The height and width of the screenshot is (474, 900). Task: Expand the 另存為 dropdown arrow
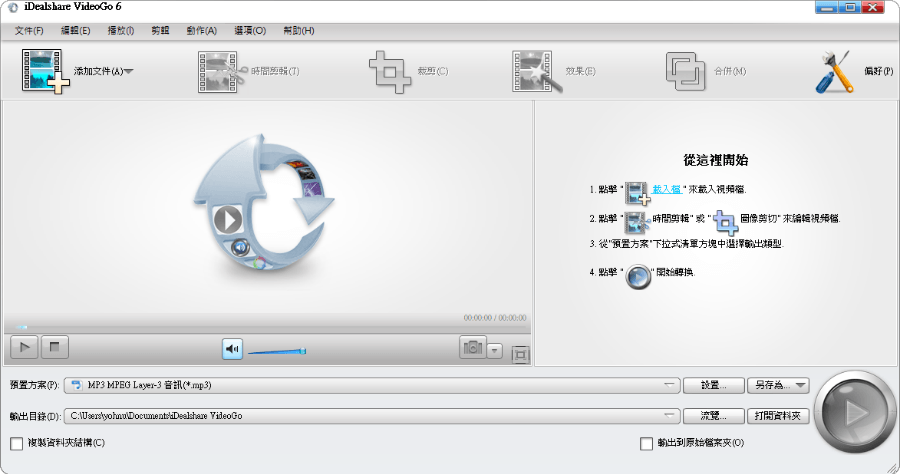point(801,385)
